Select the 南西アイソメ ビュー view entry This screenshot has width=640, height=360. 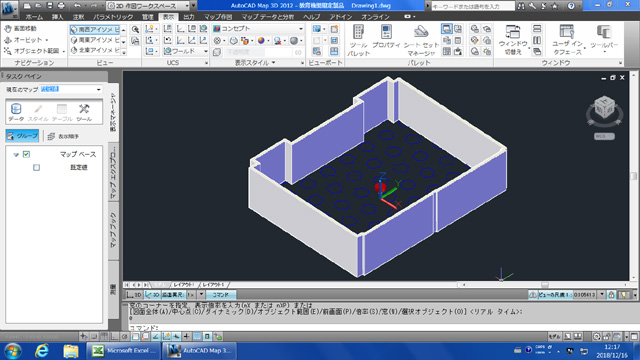[x=95, y=29]
